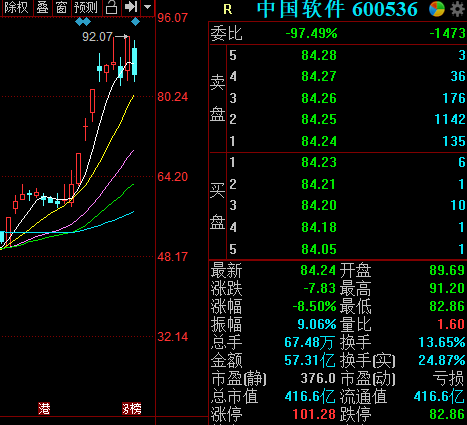Click the 叠 overlay toolbar button
This screenshot has height=425, width=467.
tap(42, 8)
